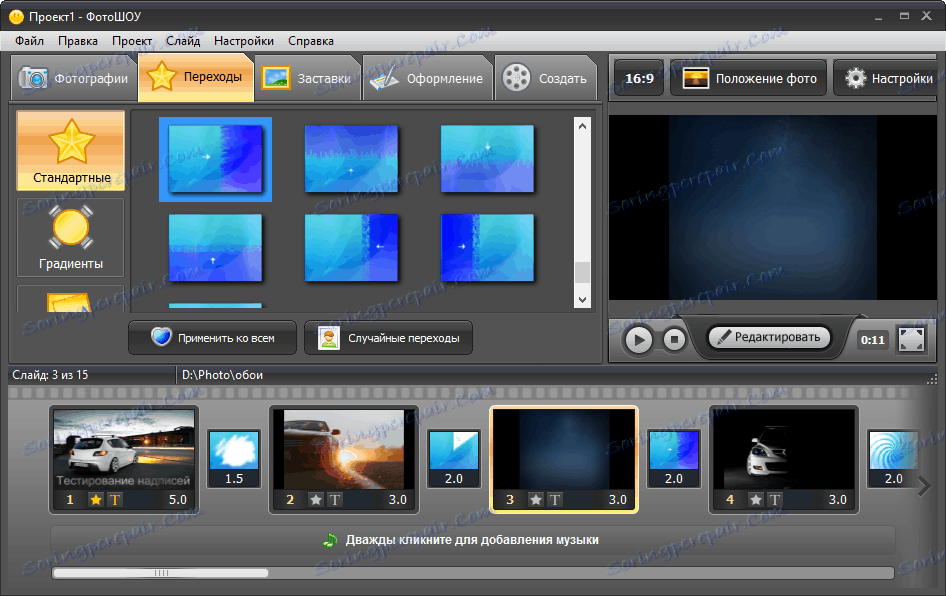This screenshot has width=946, height=596.
Task: Click the add music track bar
Action: click(x=472, y=540)
